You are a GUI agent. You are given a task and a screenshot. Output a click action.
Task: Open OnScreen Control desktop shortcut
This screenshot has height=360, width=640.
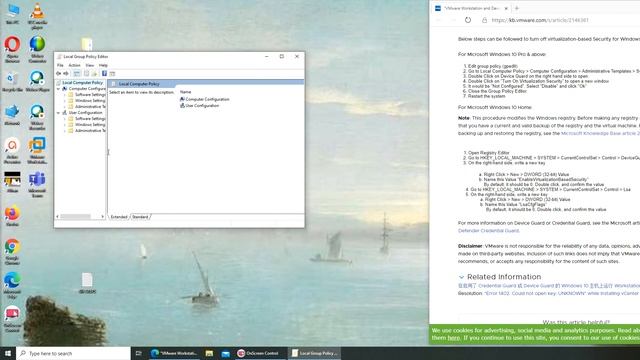(x=12, y=319)
